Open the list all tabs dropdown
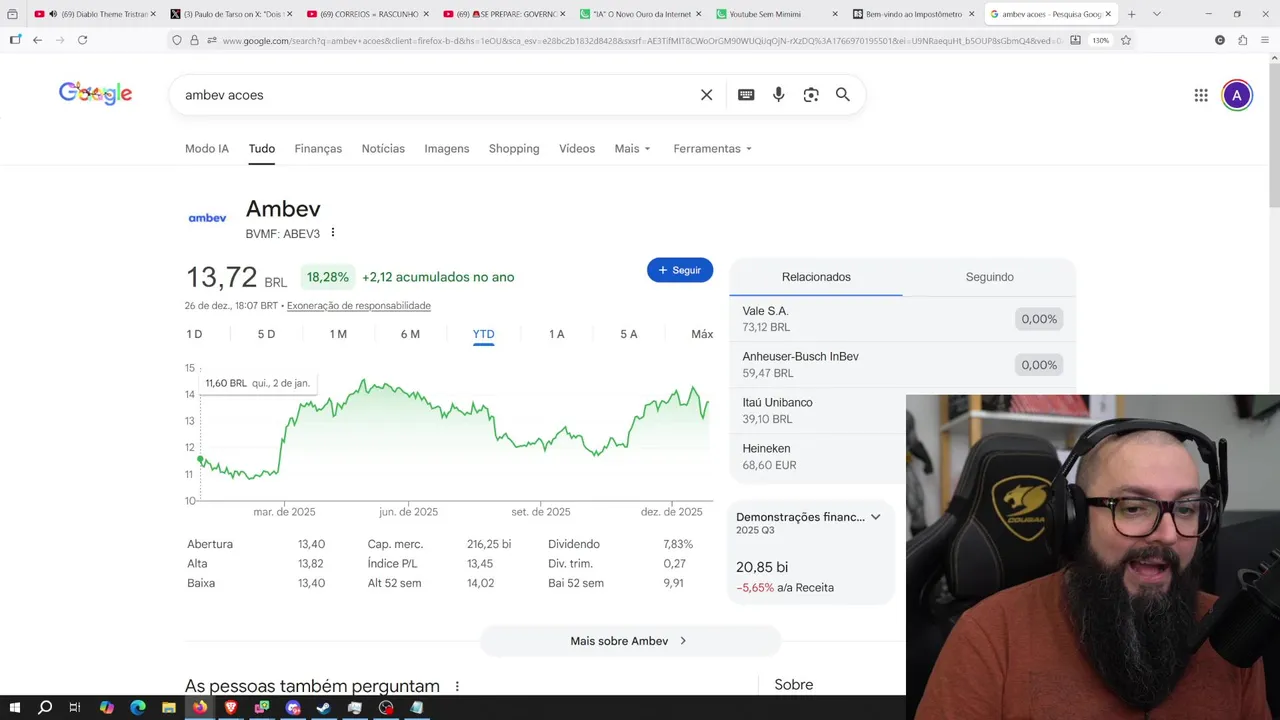This screenshot has width=1280, height=720. [1157, 14]
